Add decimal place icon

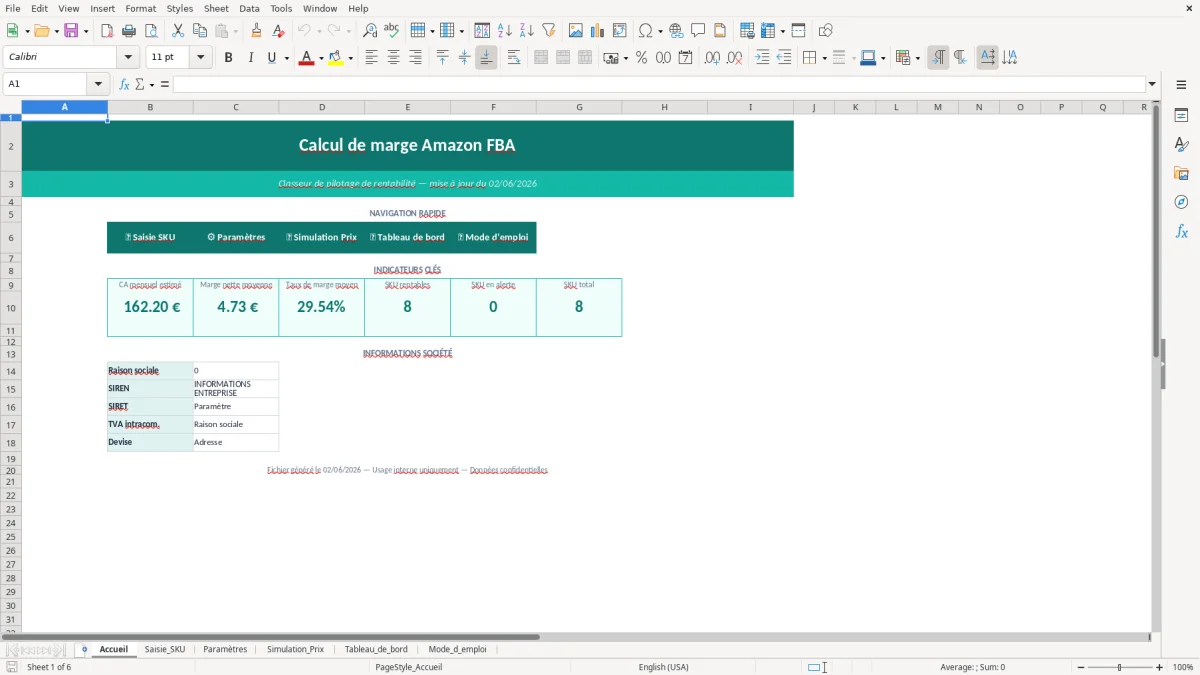712,58
